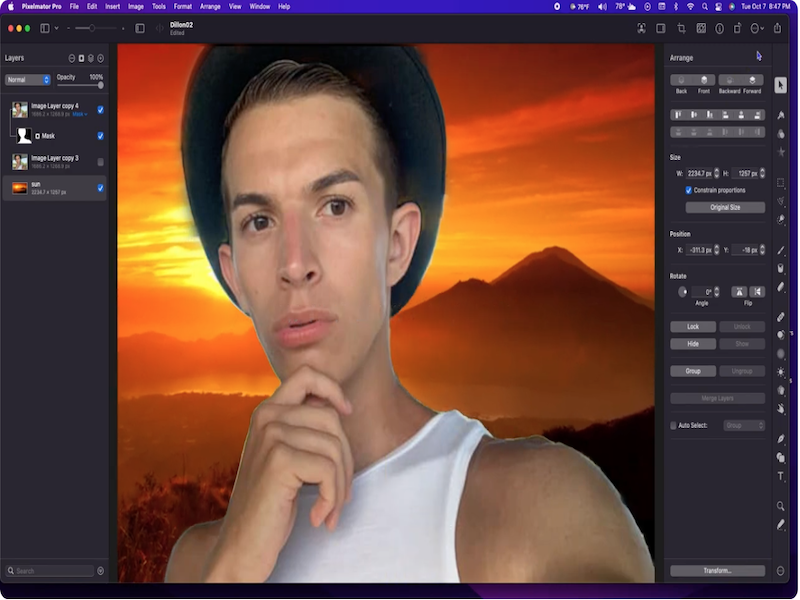Enable visibility of Image Layer copy 3

(x=100, y=161)
